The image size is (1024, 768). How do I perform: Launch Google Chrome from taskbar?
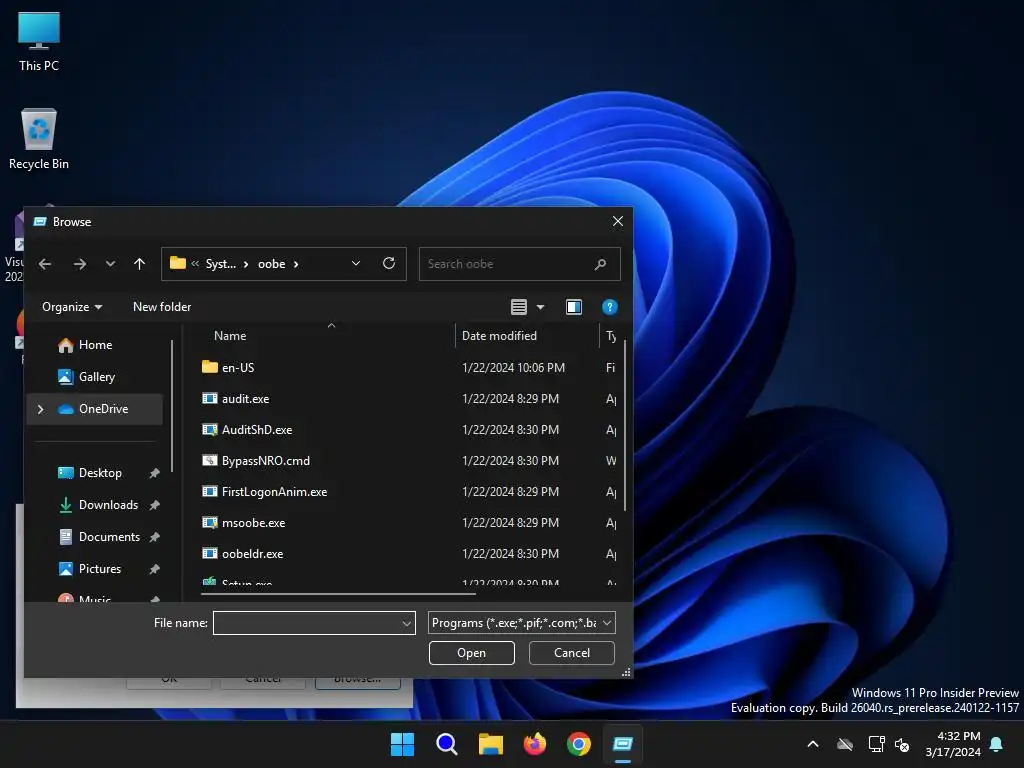(x=579, y=744)
